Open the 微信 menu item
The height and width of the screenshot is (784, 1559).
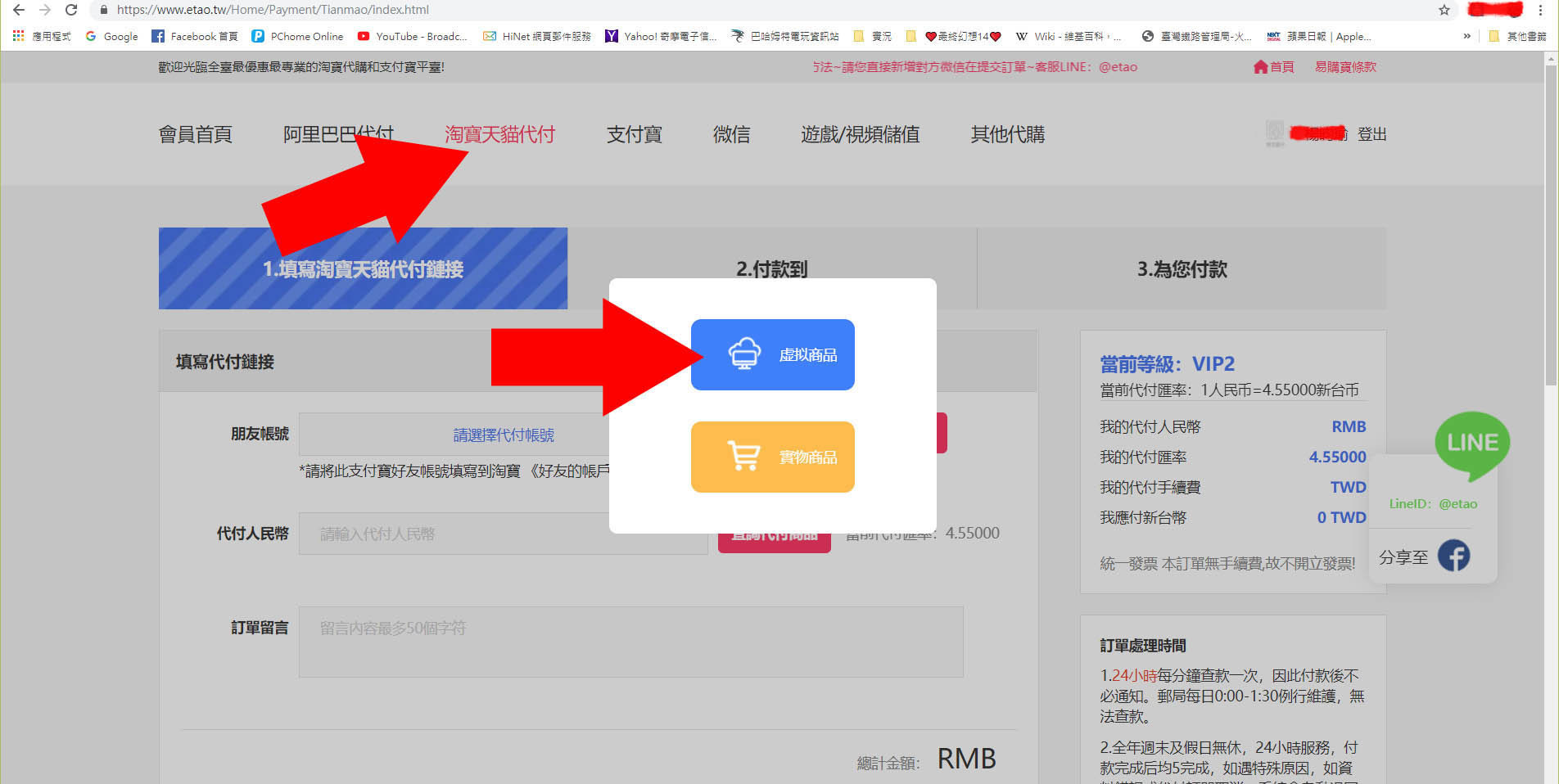[x=731, y=134]
